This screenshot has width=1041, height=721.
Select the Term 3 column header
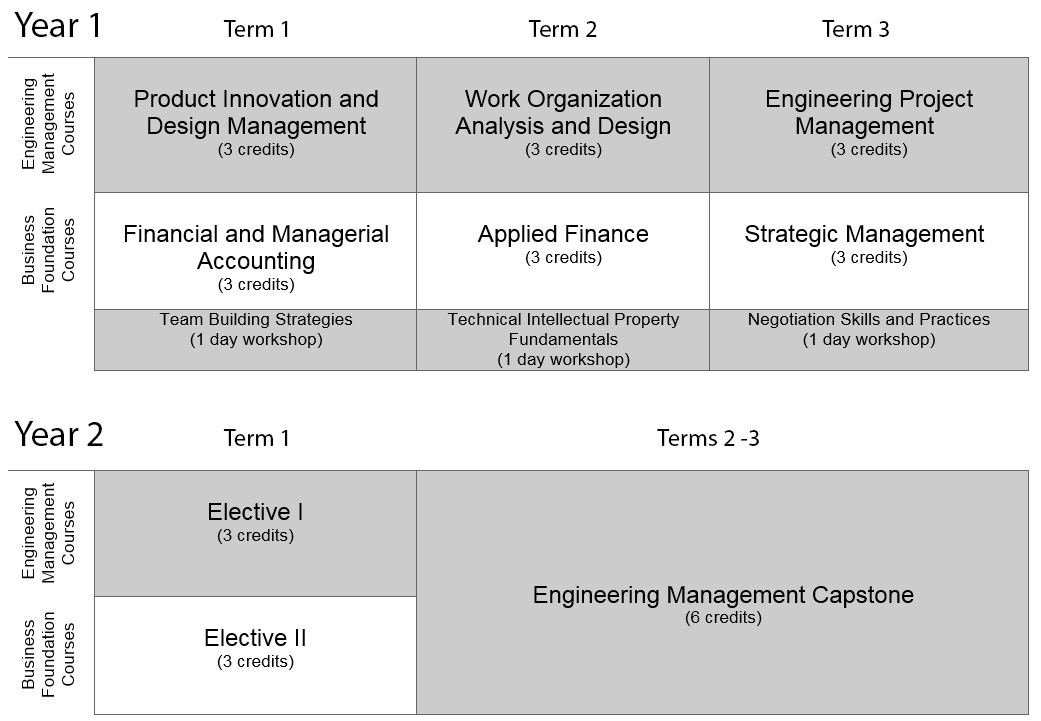point(855,29)
